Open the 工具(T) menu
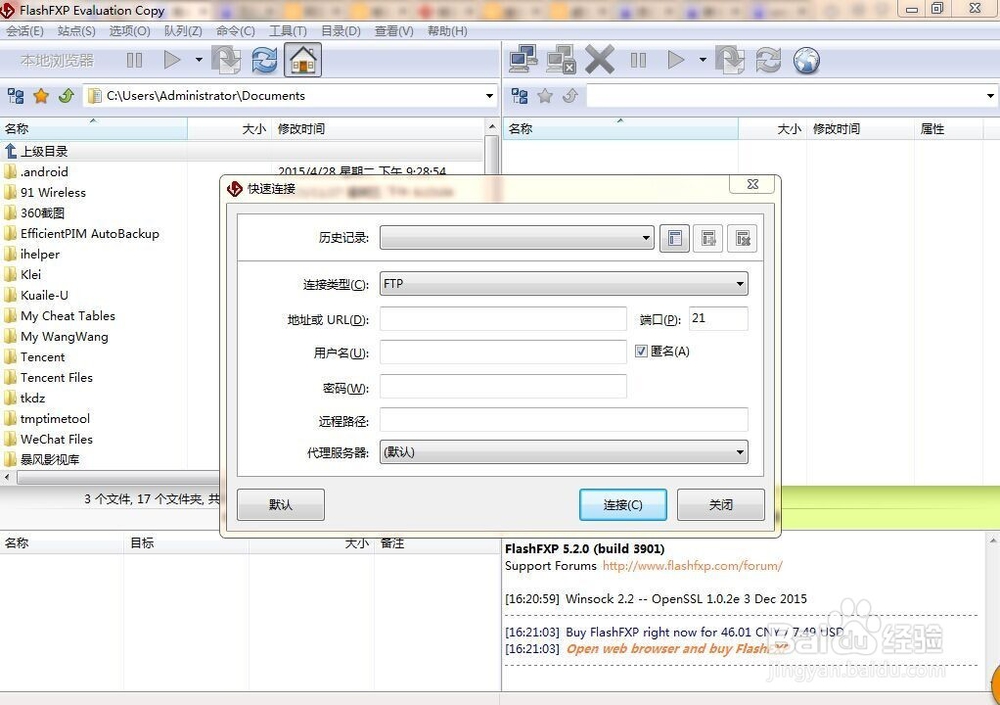The width and height of the screenshot is (1000, 705). 288,31
